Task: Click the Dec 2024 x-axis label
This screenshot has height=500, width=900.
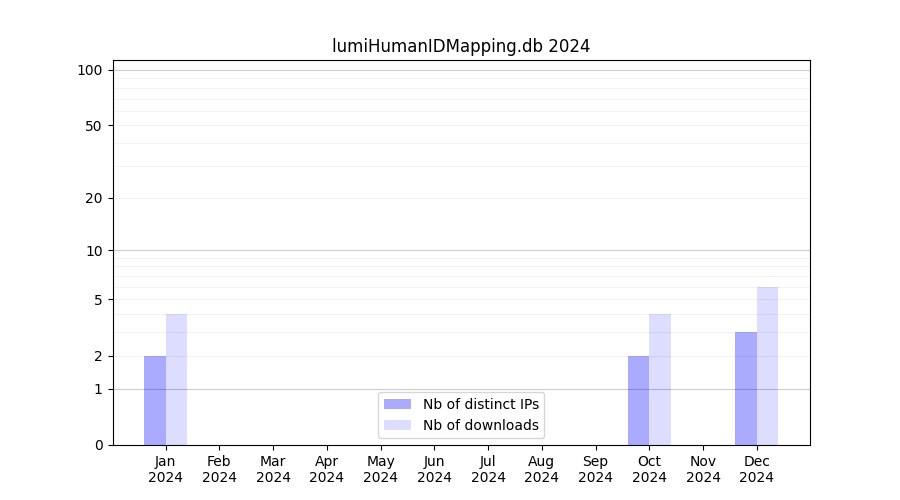Action: click(757, 469)
